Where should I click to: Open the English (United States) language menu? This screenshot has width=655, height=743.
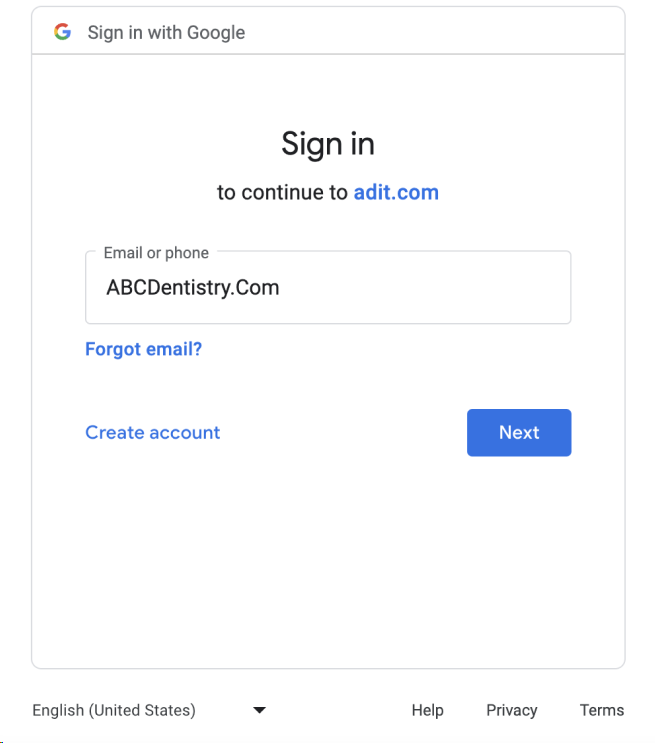[149, 710]
